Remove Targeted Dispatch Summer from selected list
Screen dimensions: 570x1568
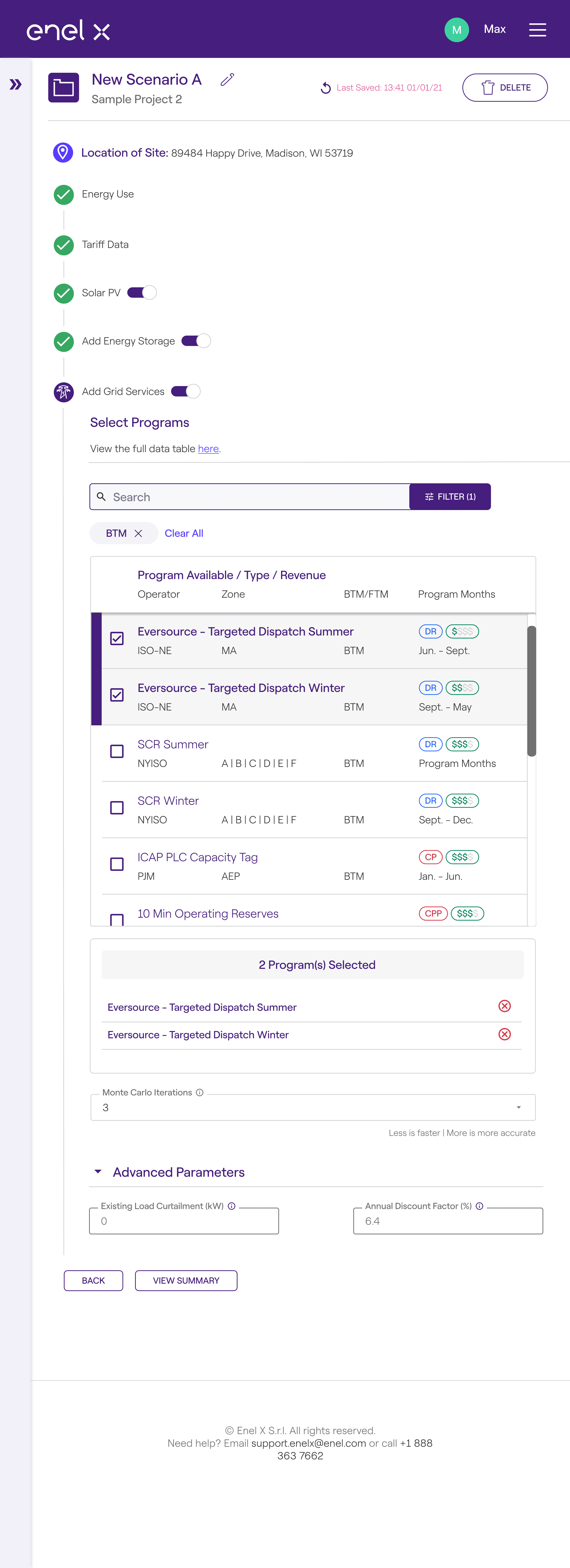[504, 1006]
